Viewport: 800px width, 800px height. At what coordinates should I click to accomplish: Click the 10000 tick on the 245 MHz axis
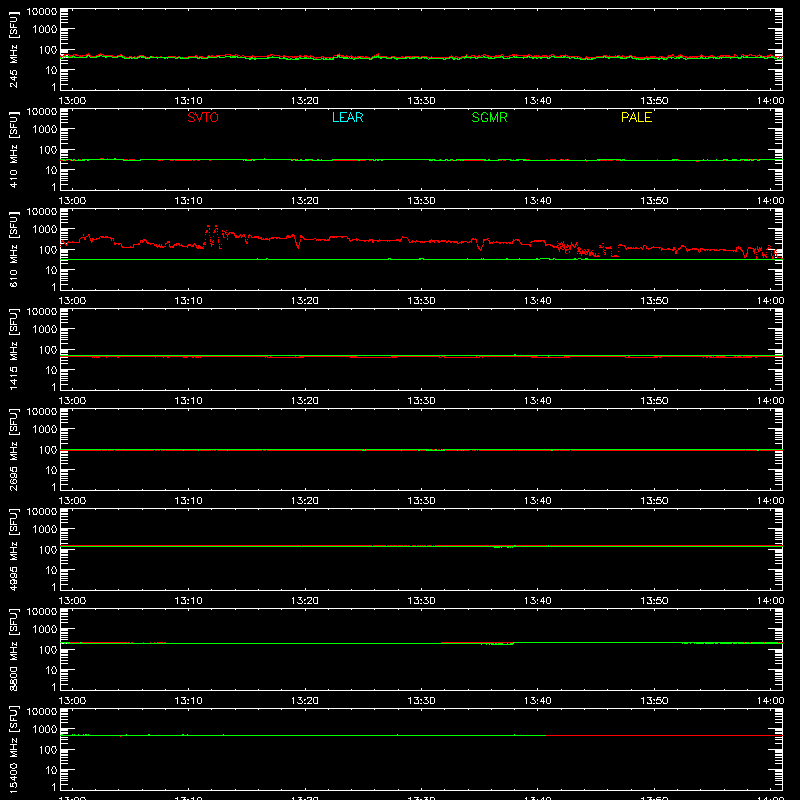click(42, 12)
